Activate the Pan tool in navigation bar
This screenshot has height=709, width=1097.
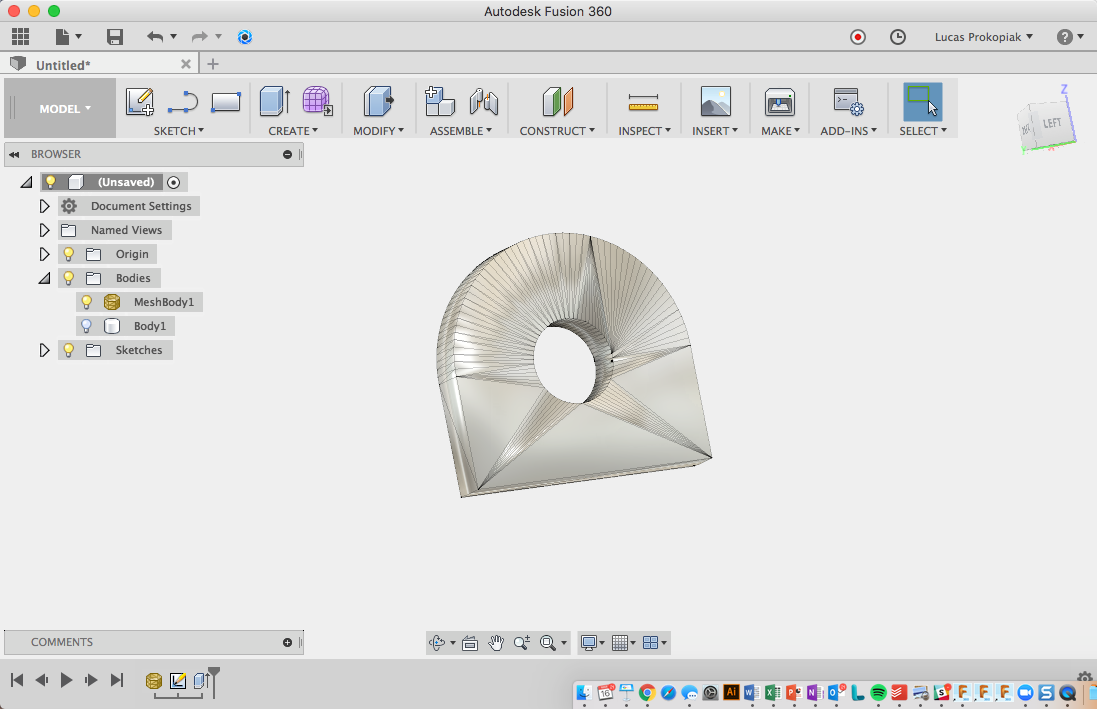496,642
